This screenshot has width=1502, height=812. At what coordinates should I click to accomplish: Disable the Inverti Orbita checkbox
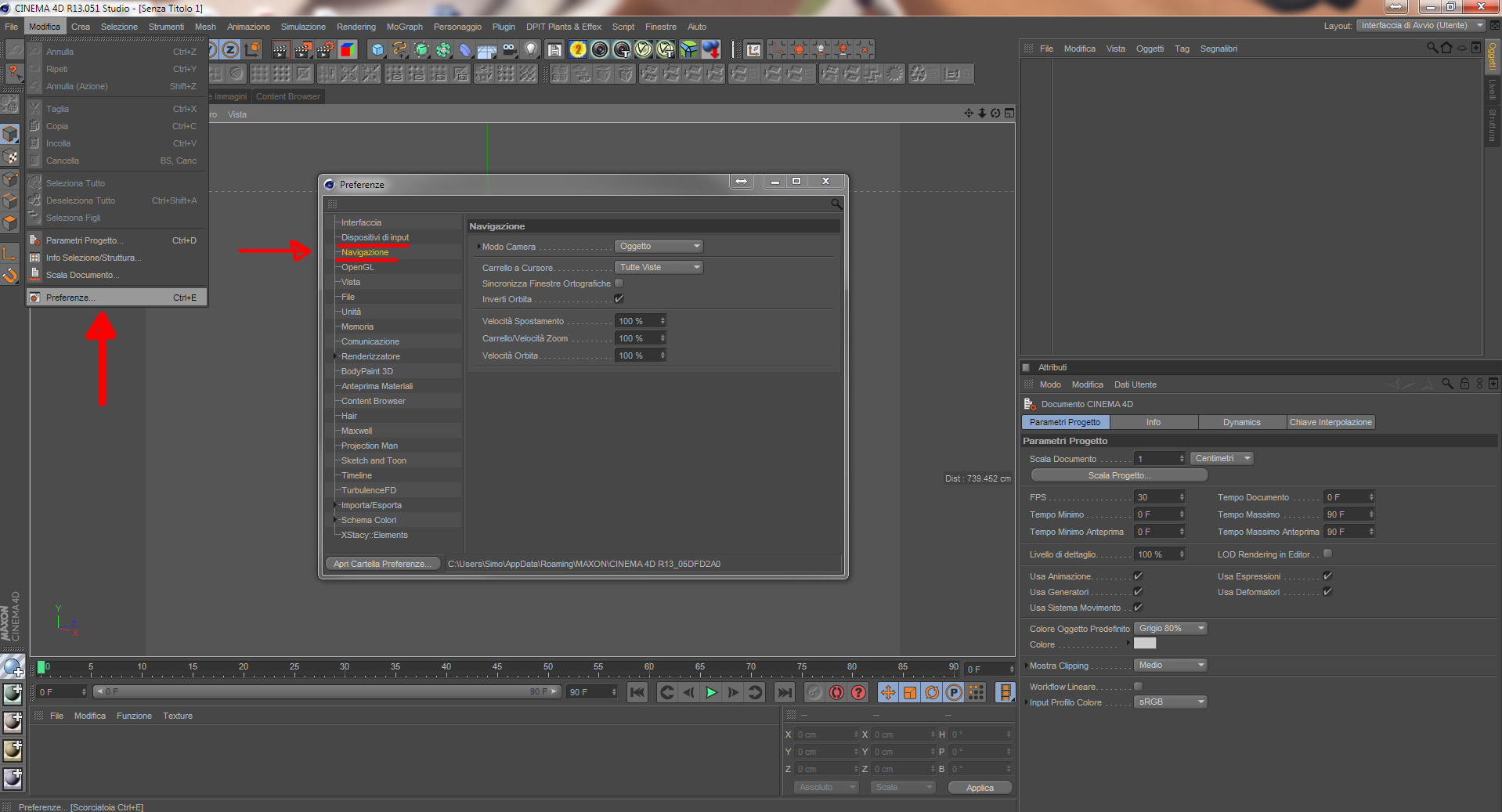click(x=619, y=299)
